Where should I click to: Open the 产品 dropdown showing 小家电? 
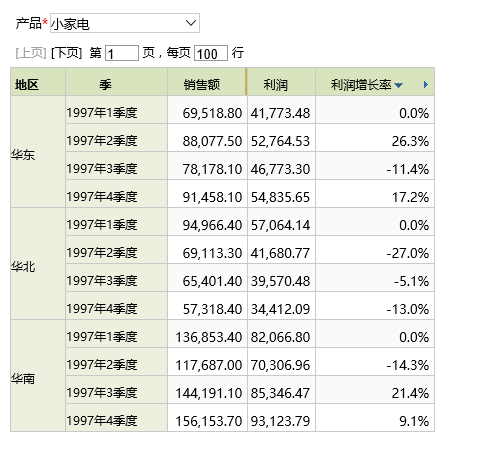pyautogui.click(x=125, y=23)
